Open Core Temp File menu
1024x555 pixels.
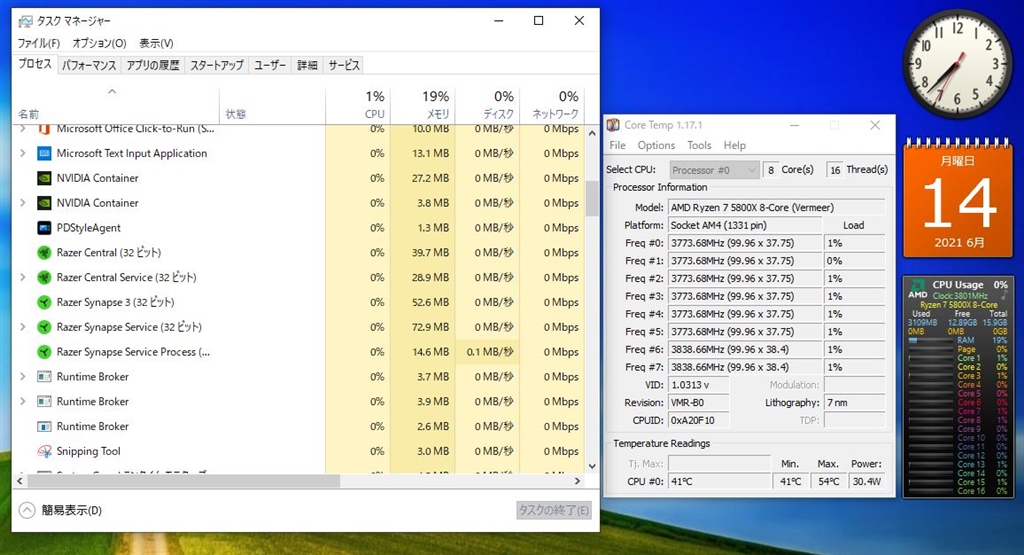[617, 145]
